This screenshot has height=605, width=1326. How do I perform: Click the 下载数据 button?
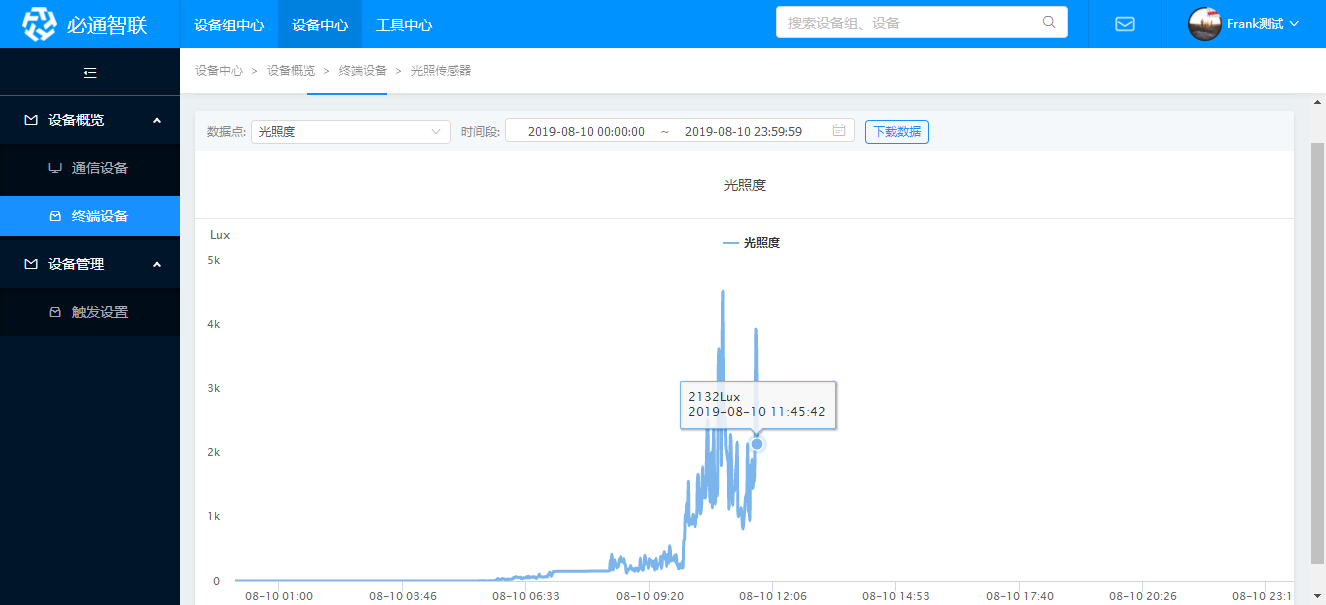[896, 131]
